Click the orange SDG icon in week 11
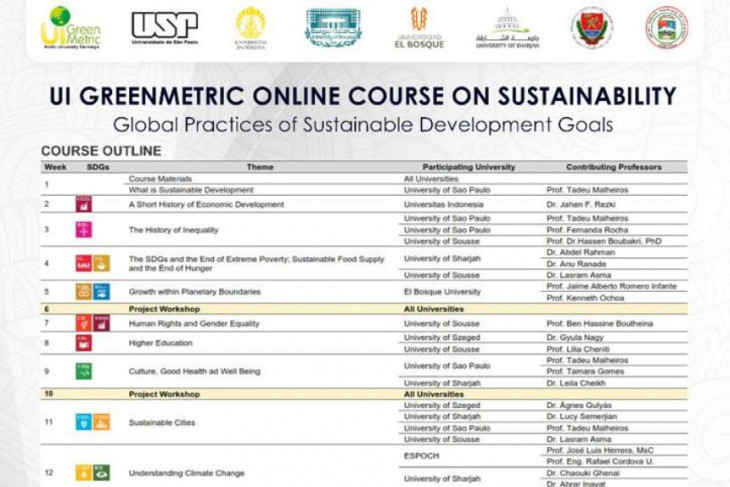 point(101,422)
